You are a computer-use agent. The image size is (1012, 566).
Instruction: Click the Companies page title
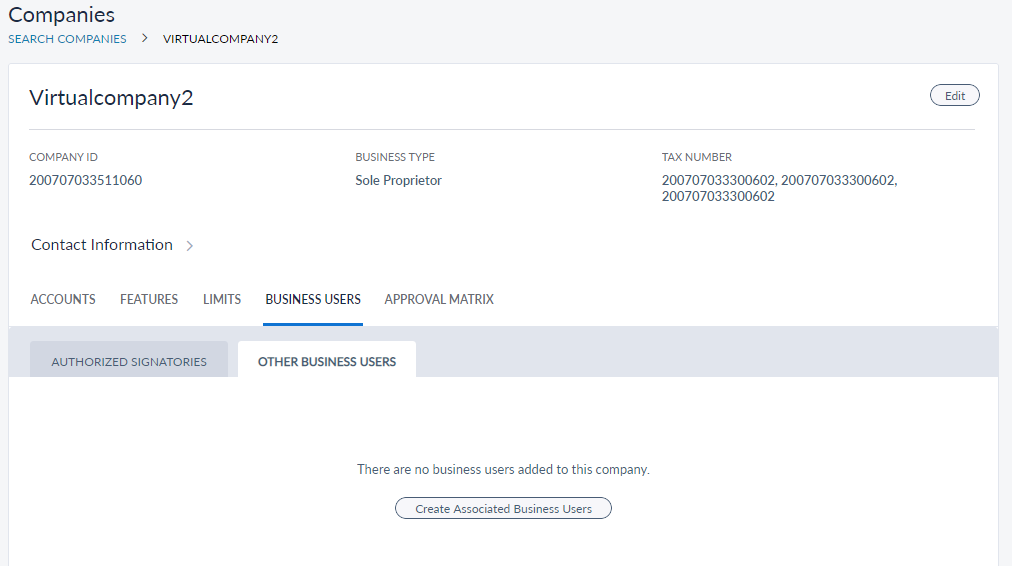(x=61, y=15)
